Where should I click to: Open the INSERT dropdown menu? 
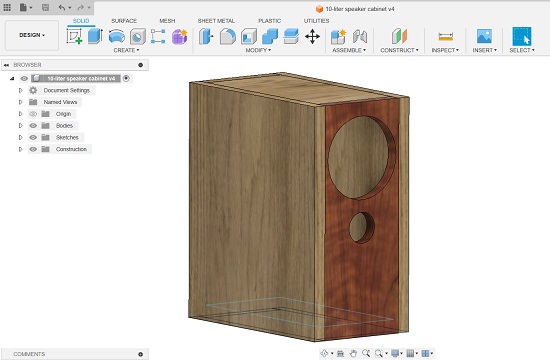(484, 50)
